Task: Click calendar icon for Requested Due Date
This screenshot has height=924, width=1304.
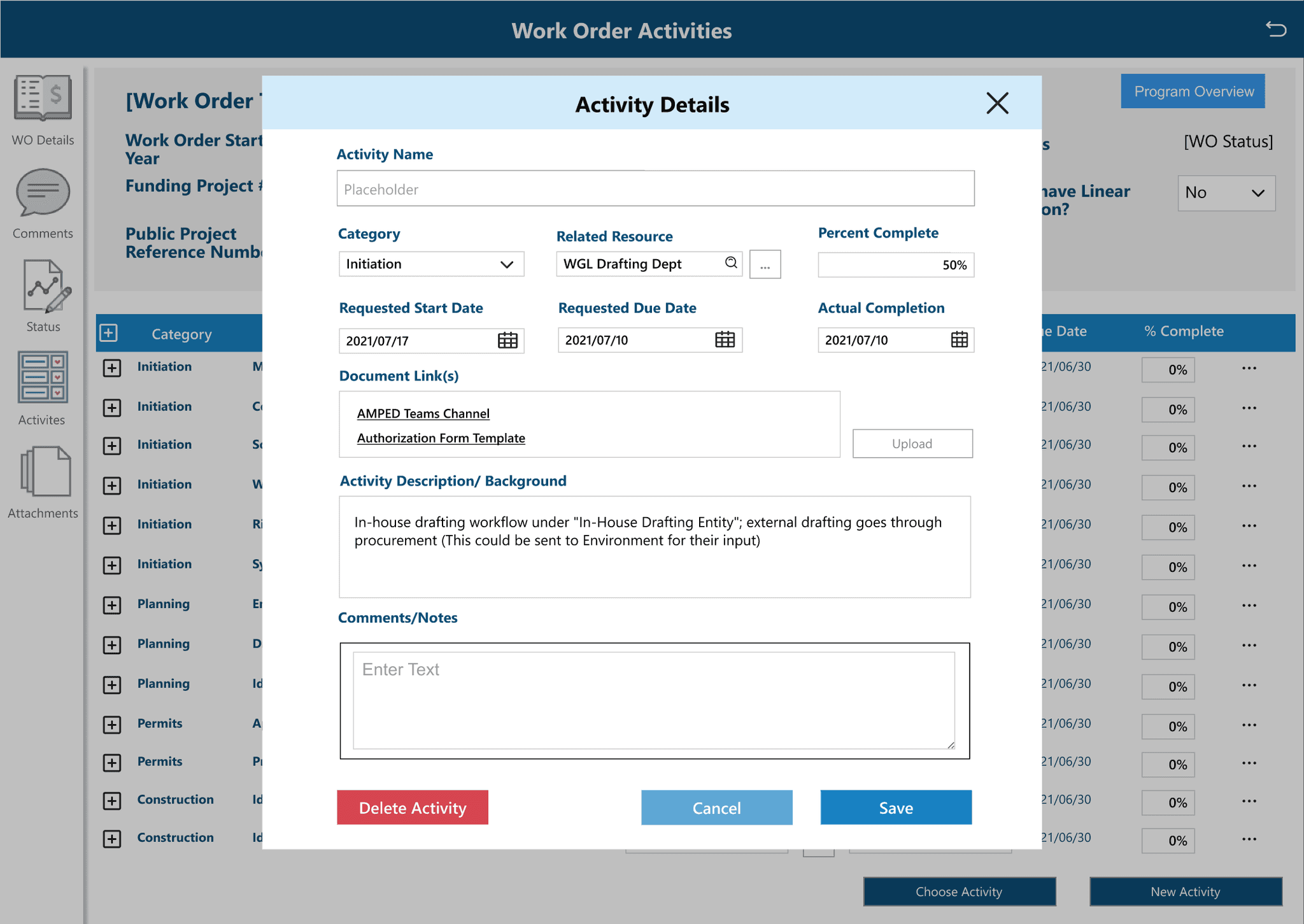Action: pos(725,339)
